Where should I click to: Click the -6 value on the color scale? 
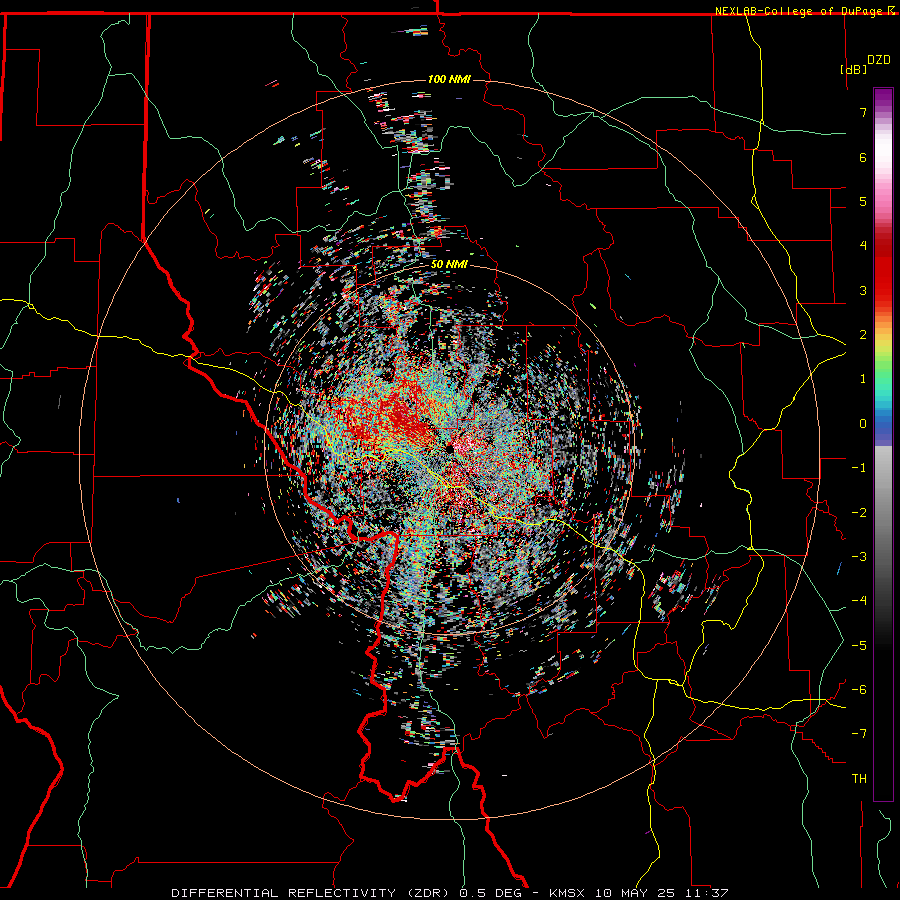tap(859, 690)
